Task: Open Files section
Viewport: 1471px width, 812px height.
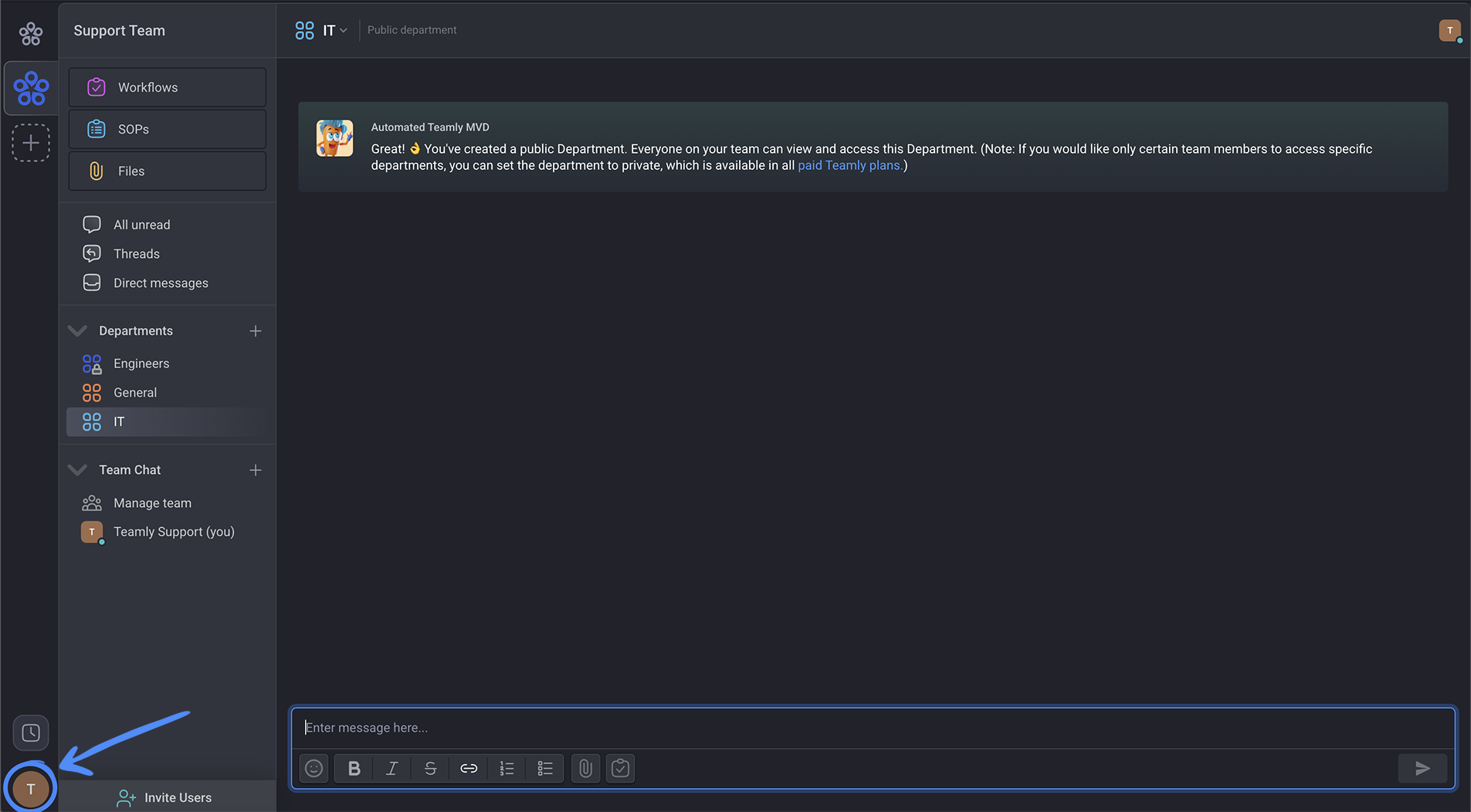Action: (167, 171)
